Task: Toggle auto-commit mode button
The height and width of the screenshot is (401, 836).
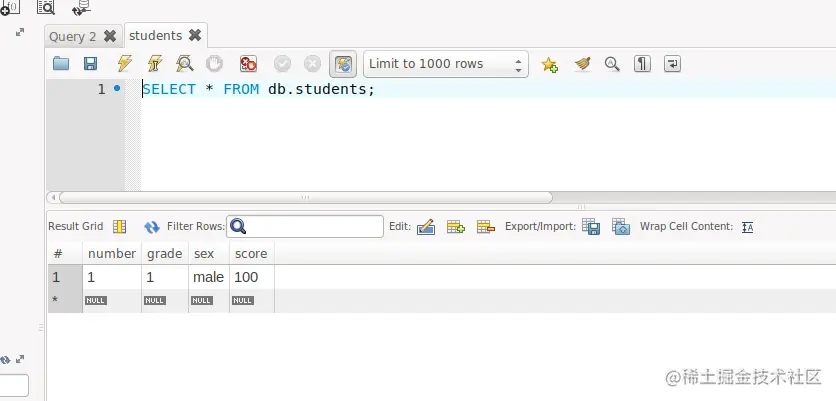Action: [x=343, y=64]
